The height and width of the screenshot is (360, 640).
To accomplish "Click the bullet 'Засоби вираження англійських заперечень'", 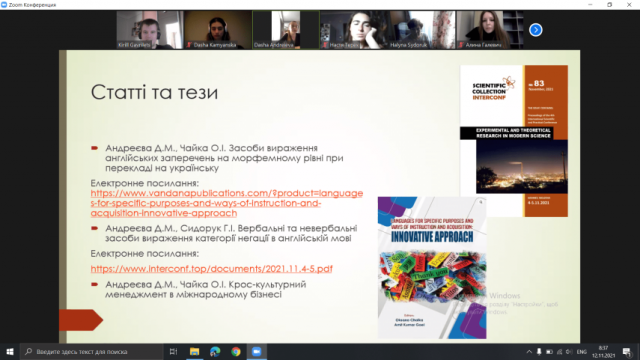I will [224, 158].
